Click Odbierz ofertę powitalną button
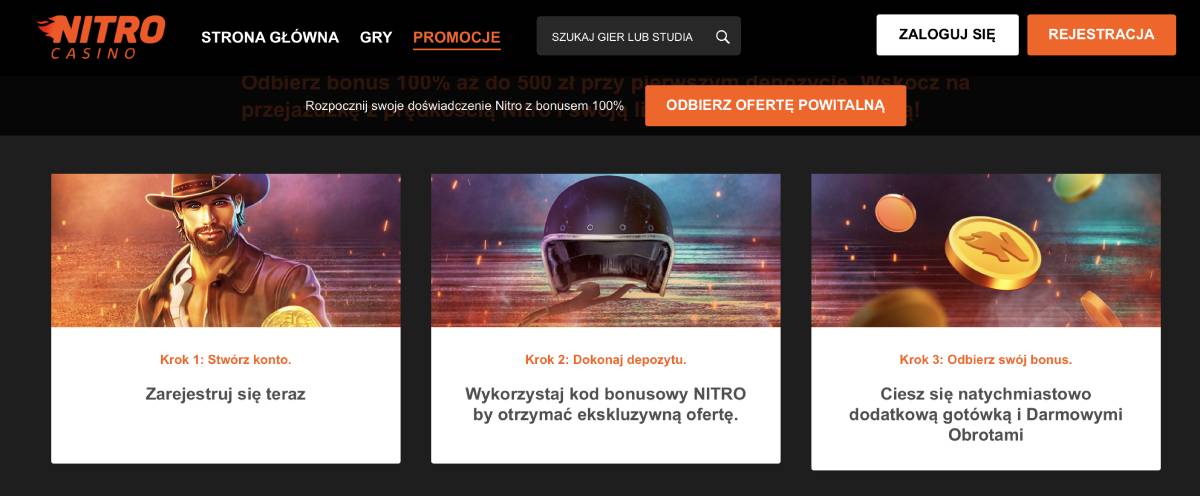The height and width of the screenshot is (496, 1200). (x=775, y=105)
